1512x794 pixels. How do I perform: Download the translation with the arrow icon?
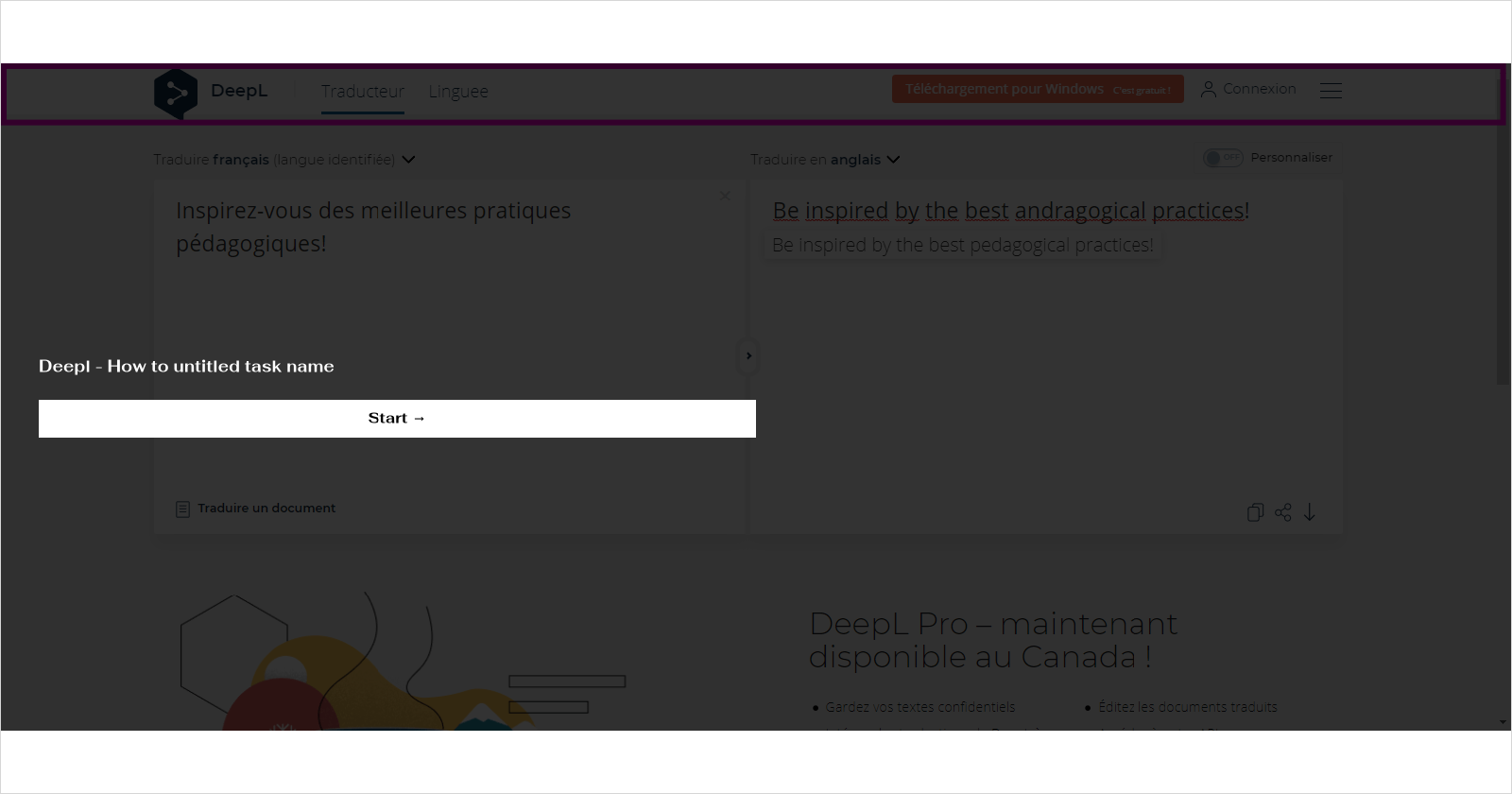click(x=1310, y=512)
